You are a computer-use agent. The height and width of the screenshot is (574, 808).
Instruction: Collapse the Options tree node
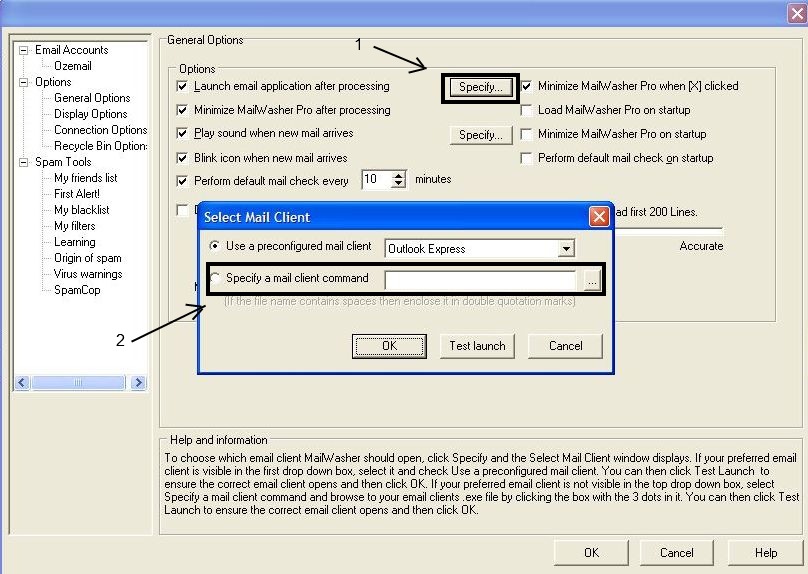(23, 82)
